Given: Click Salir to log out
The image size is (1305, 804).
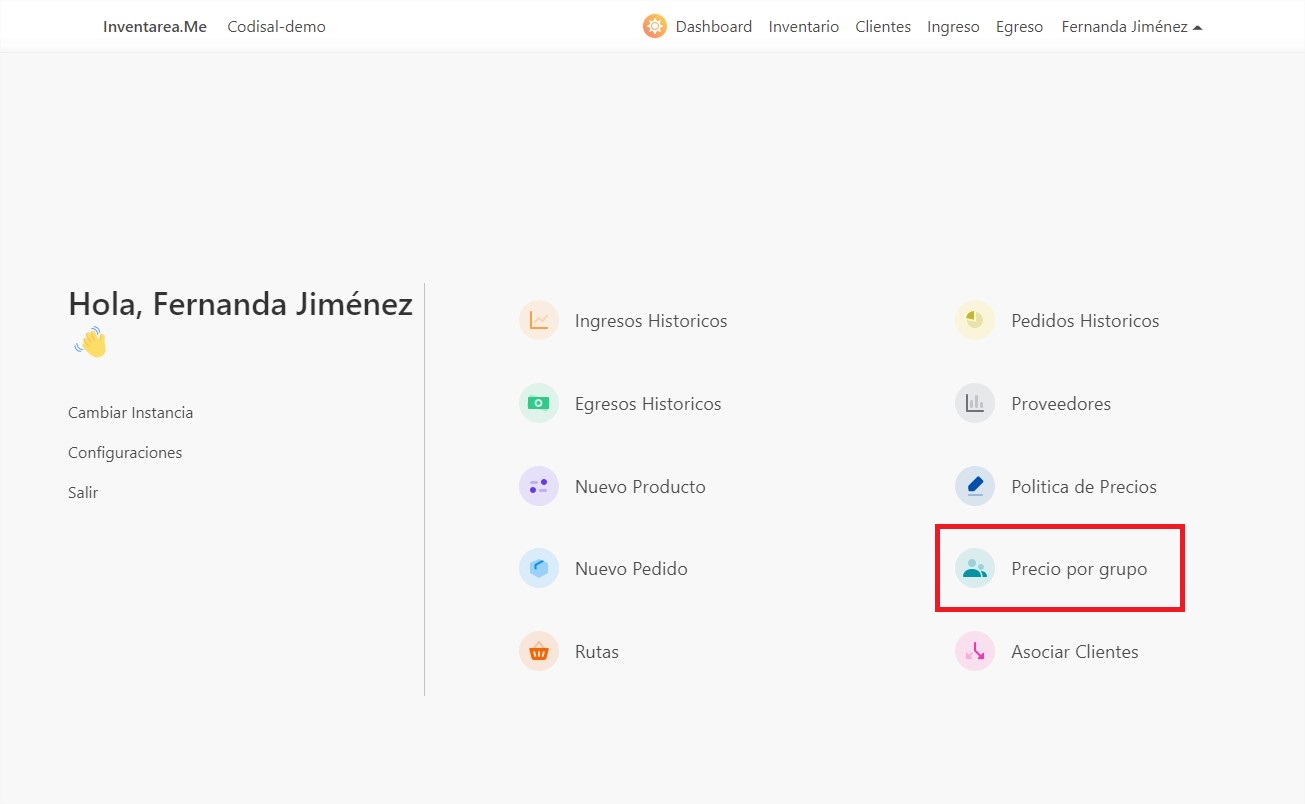Looking at the screenshot, I should coord(83,492).
